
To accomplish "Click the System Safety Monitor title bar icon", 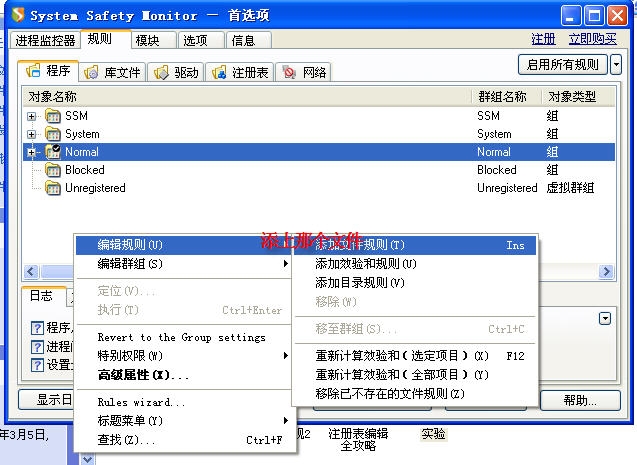I will tap(18, 15).
